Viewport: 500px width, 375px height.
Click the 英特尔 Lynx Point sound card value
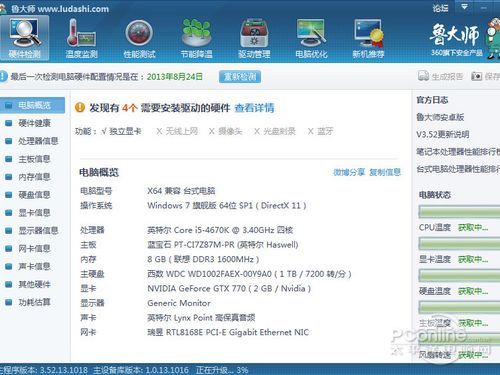[x=201, y=318]
